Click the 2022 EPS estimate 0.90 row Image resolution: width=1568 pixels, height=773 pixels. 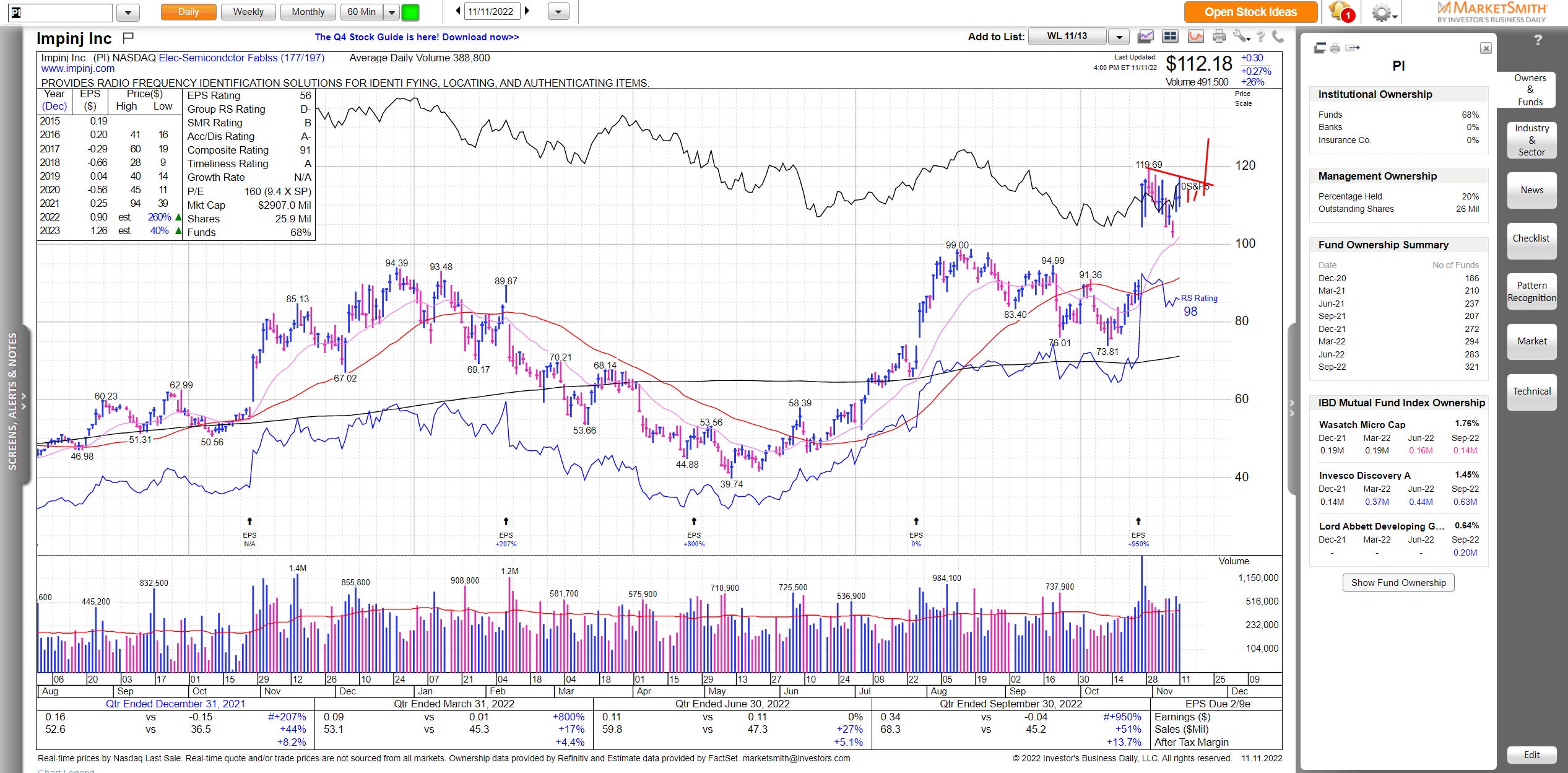[109, 217]
